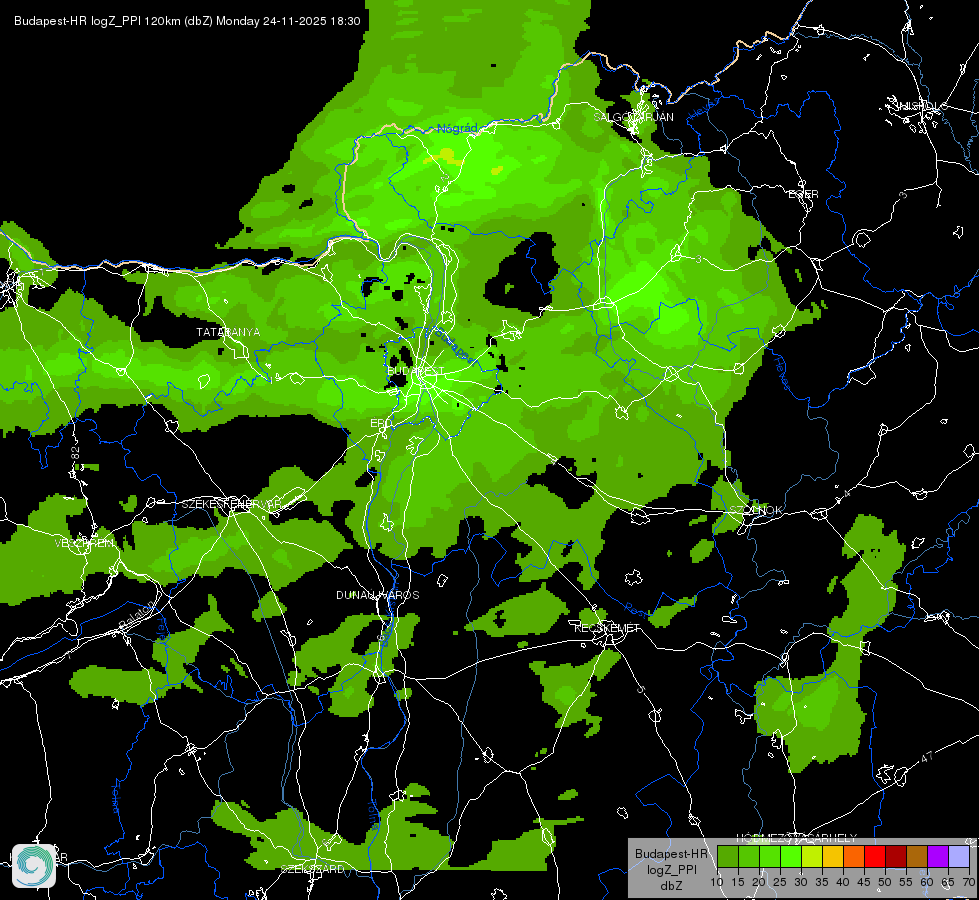Click the legend scale value 70
979x900 pixels.
[969, 882]
